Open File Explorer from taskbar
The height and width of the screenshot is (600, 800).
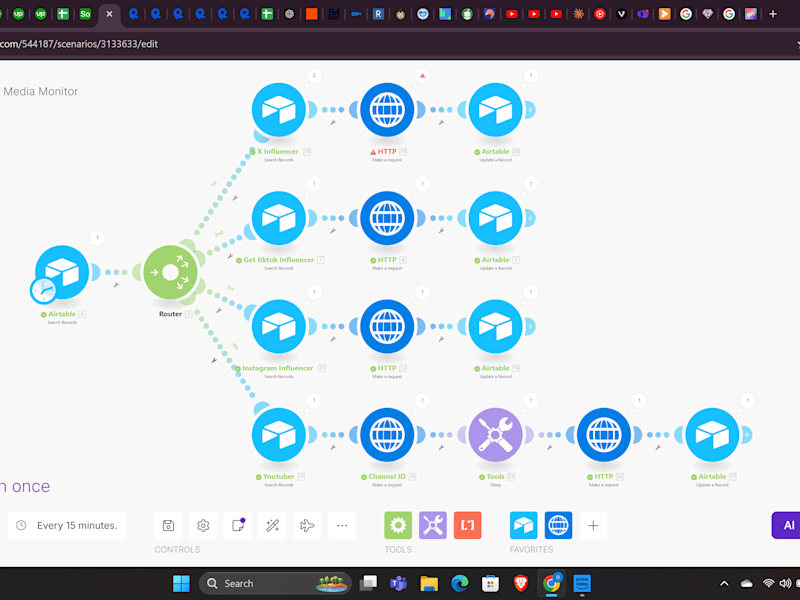(429, 583)
